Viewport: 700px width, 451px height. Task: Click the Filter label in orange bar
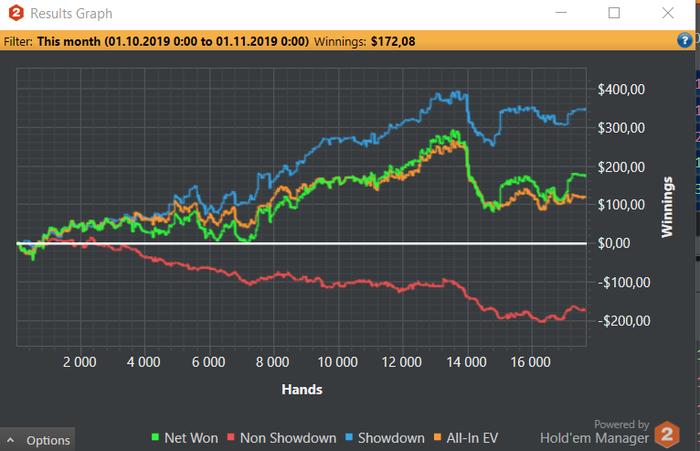click(18, 42)
